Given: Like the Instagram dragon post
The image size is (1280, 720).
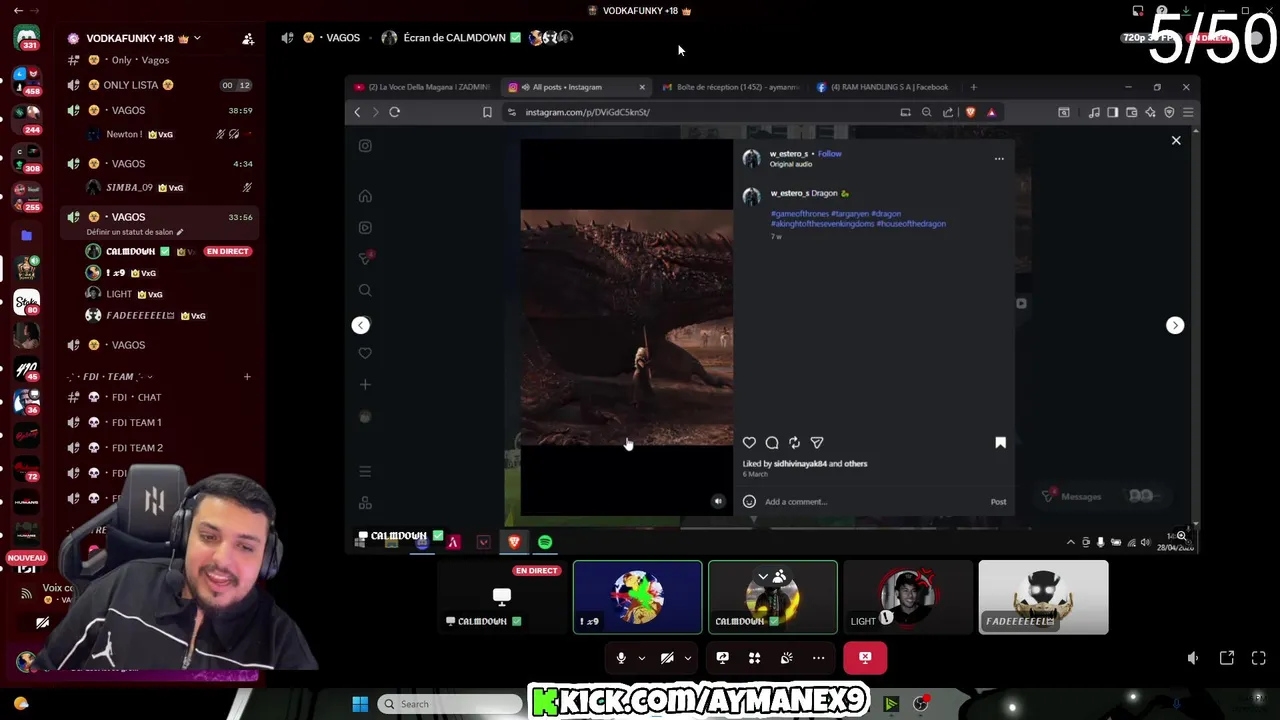Looking at the screenshot, I should click(x=749, y=443).
